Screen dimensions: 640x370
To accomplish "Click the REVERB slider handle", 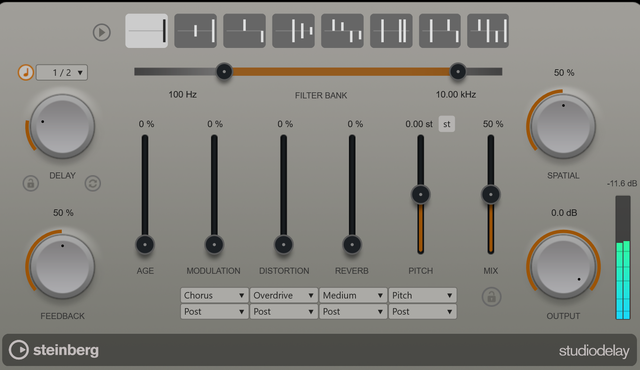I will (352, 245).
